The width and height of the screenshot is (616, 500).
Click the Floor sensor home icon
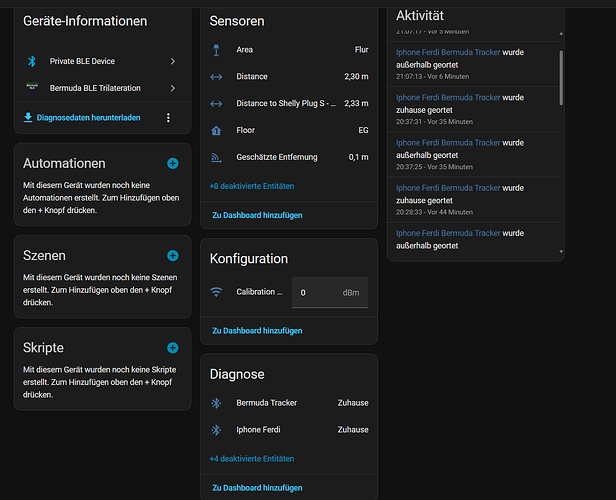(x=216, y=131)
